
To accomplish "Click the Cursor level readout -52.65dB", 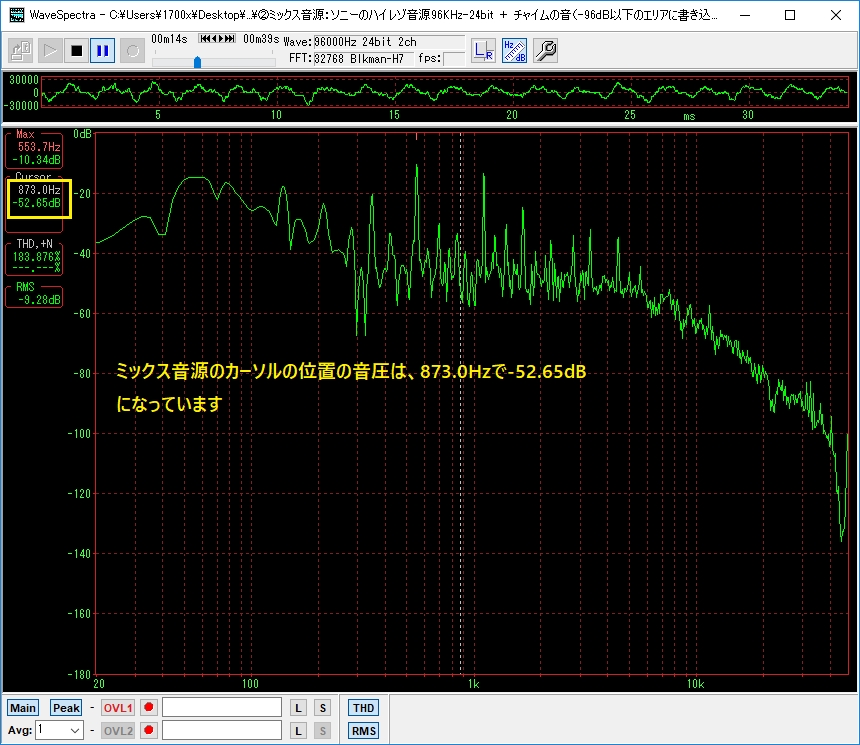I will (36, 203).
